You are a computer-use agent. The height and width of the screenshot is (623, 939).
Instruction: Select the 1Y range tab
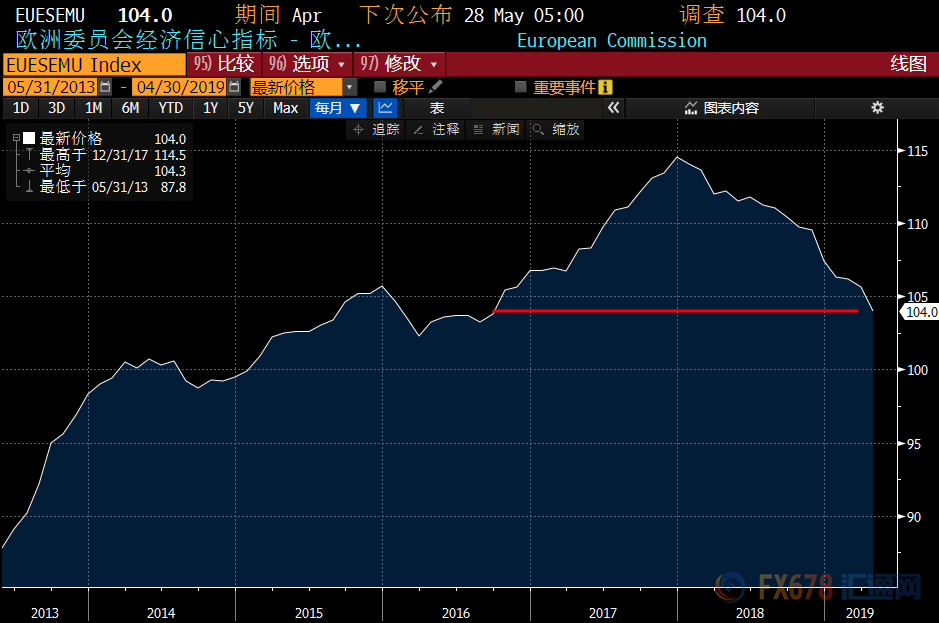click(x=210, y=108)
